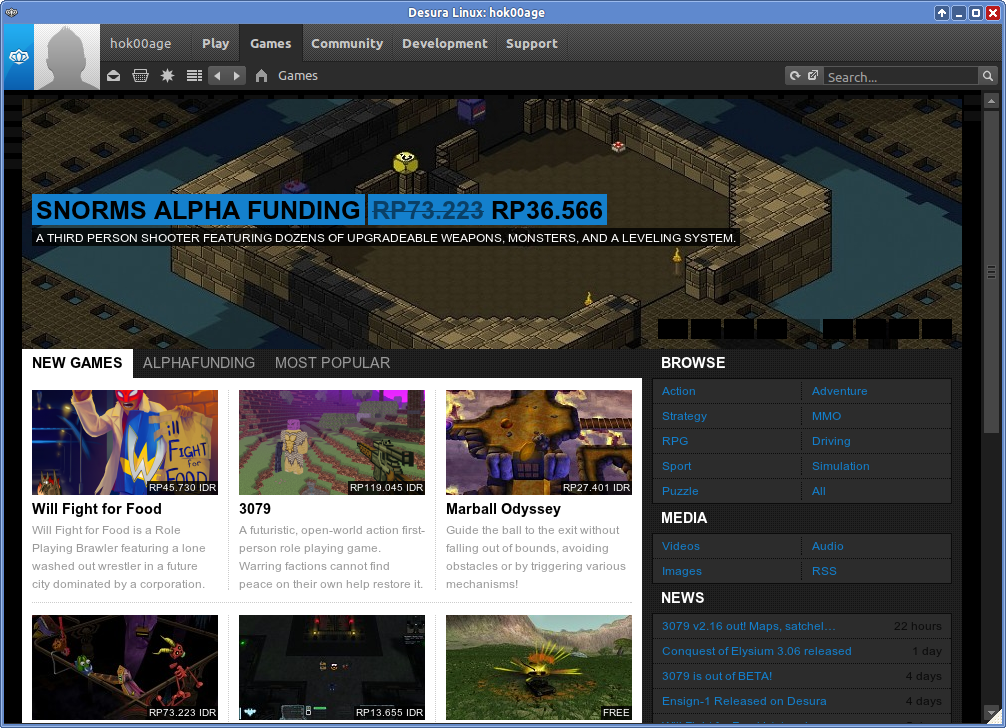Focus the Search input field
The height and width of the screenshot is (728, 1006).
coord(901,76)
